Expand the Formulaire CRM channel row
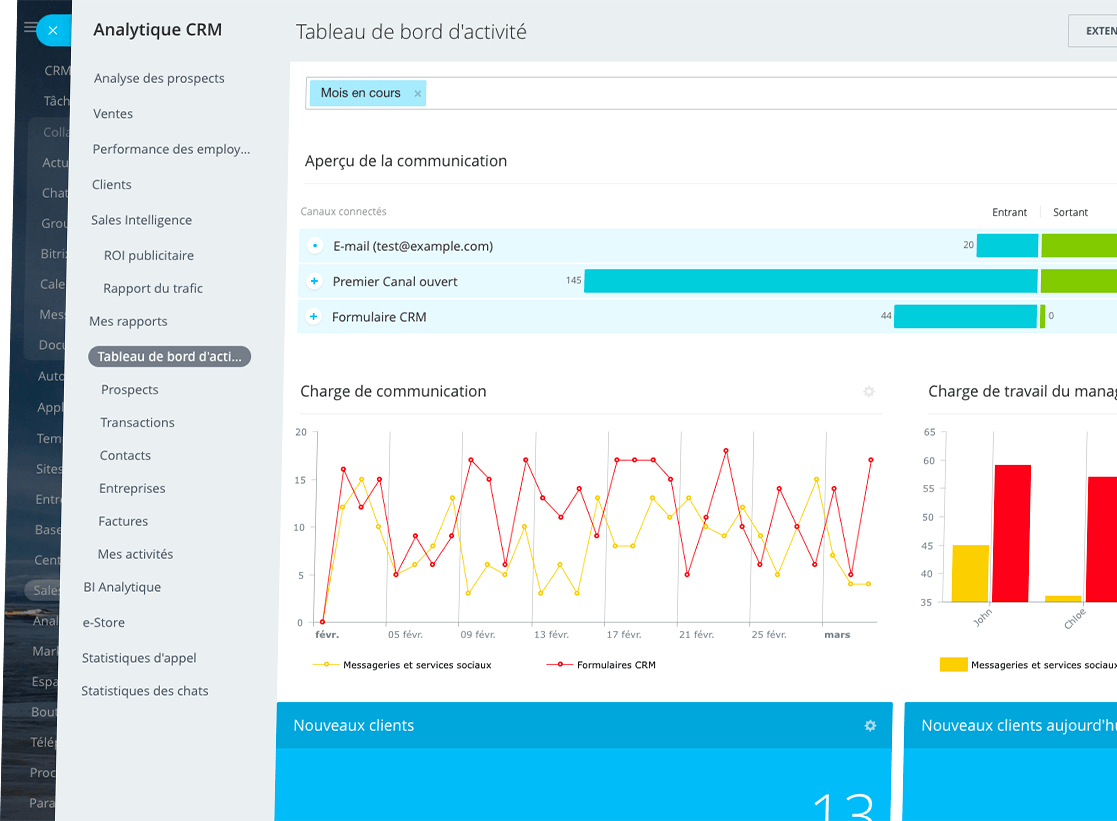Image resolution: width=1117 pixels, height=821 pixels. [x=313, y=317]
